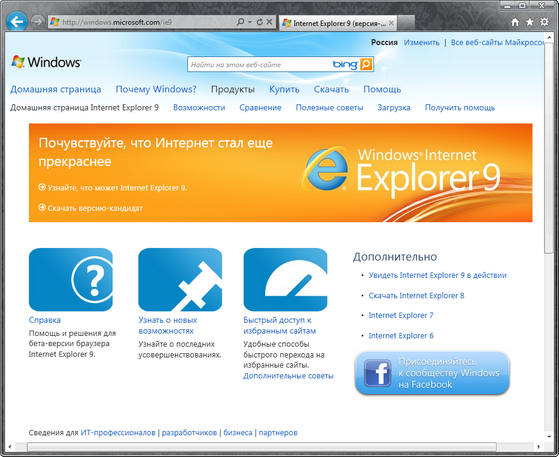
Task: Click the browser Back arrow button
Action: tap(16, 22)
